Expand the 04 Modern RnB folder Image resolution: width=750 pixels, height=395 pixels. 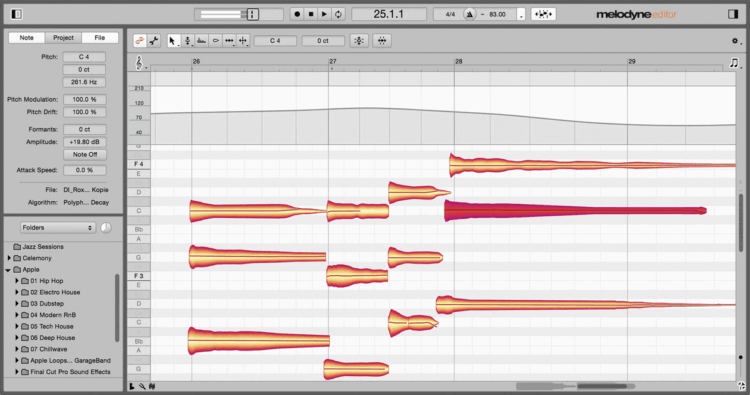tap(17, 315)
